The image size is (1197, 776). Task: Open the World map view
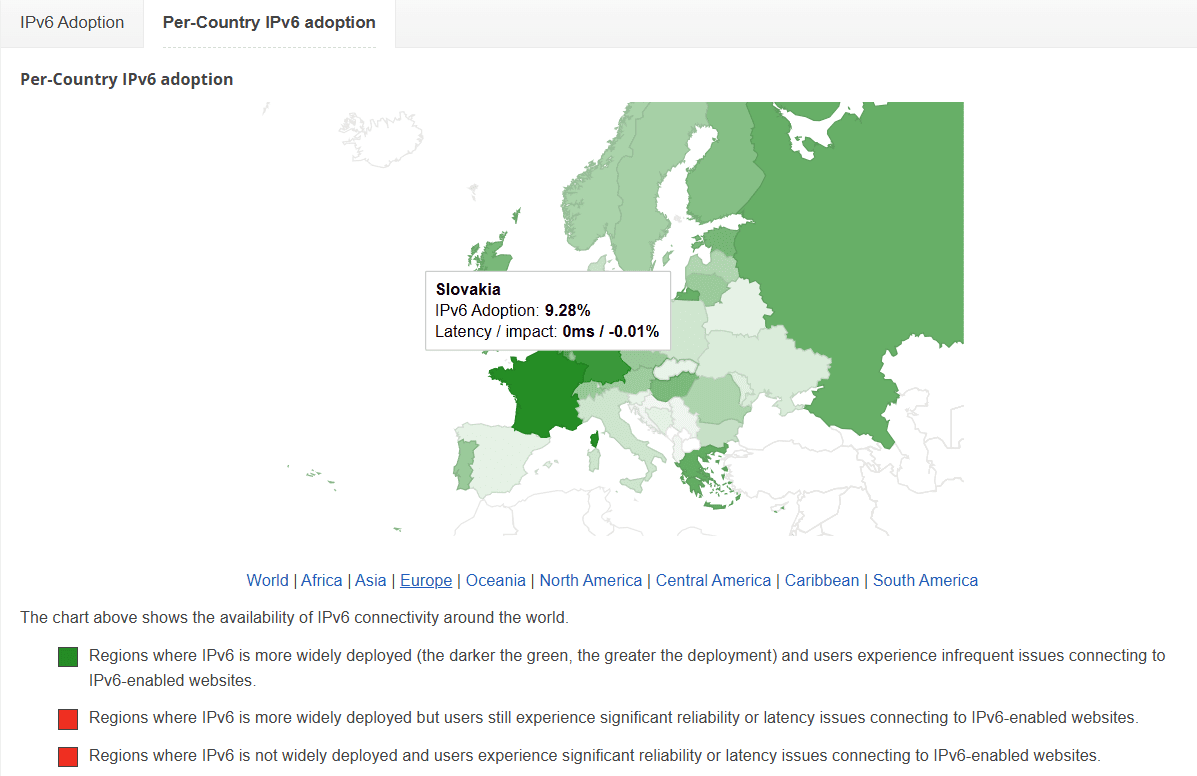click(x=267, y=580)
